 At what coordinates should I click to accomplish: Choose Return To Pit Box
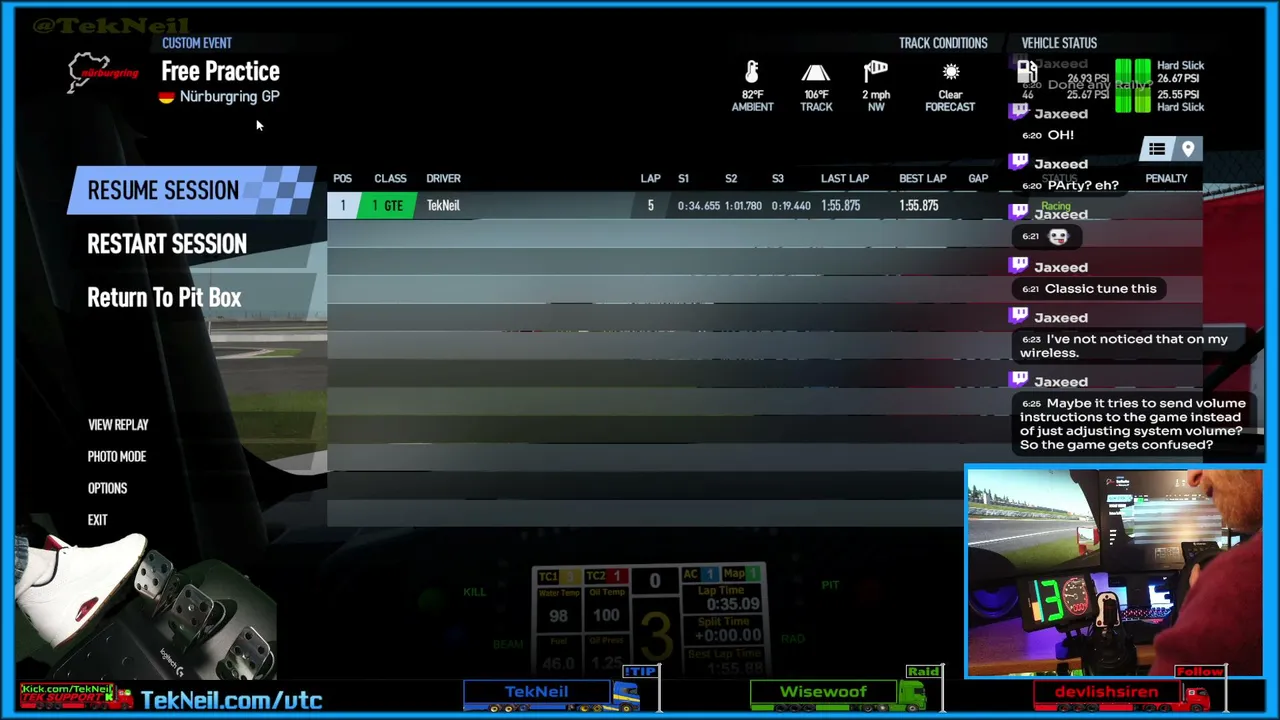click(x=164, y=297)
